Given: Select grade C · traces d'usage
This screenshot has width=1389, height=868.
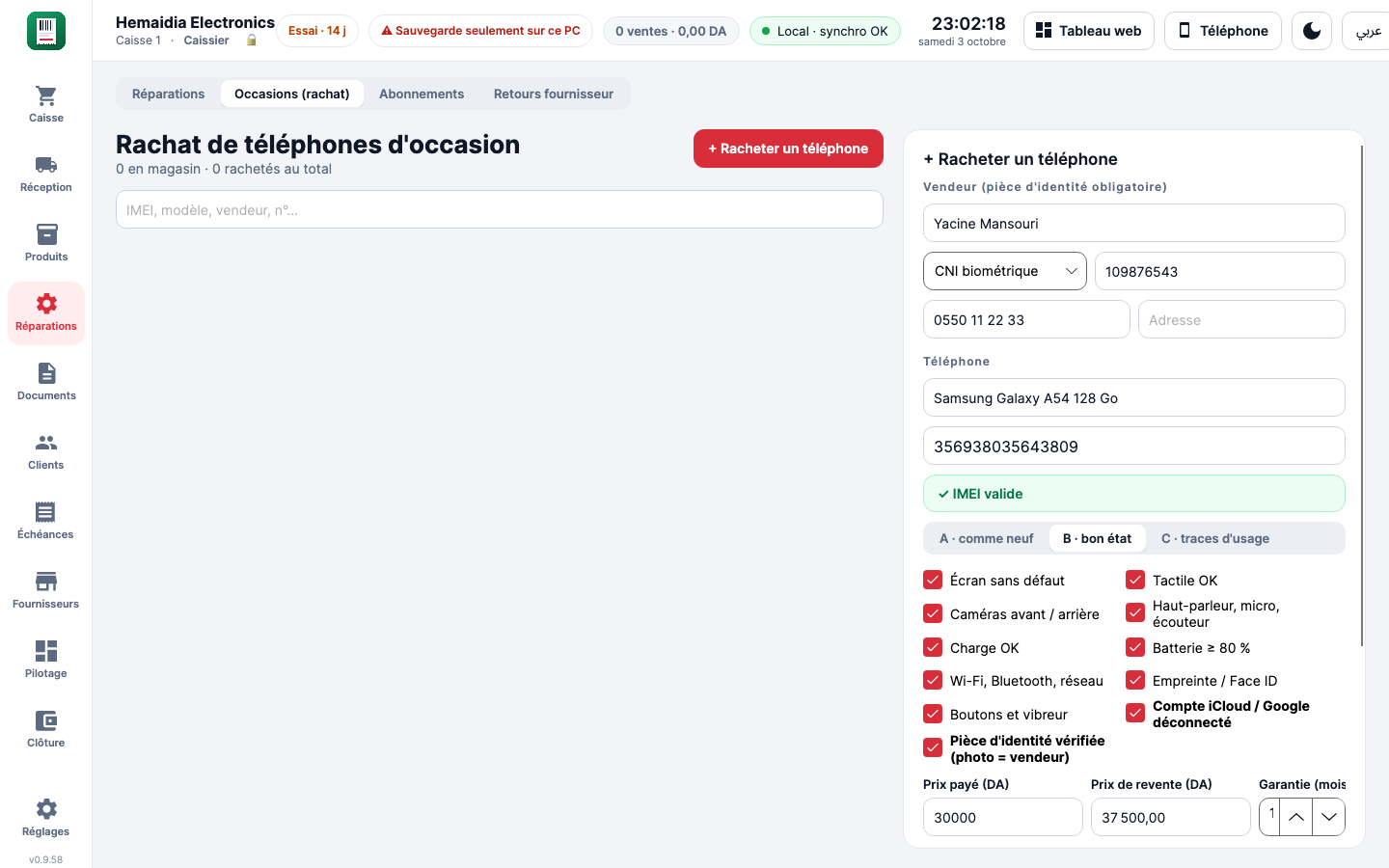Looking at the screenshot, I should point(1215,538).
